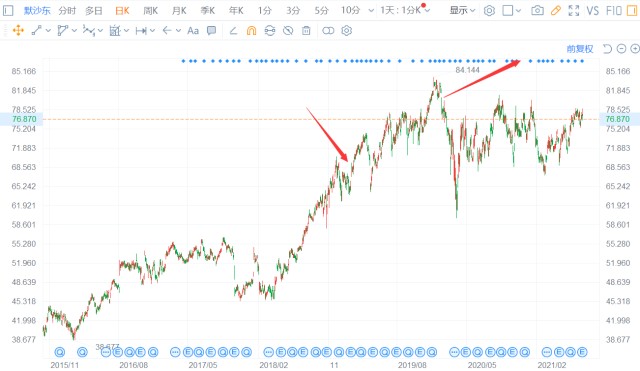Screen dimensions: 640x371
Task: Select the trend line drawing tool
Action: coord(36,30)
